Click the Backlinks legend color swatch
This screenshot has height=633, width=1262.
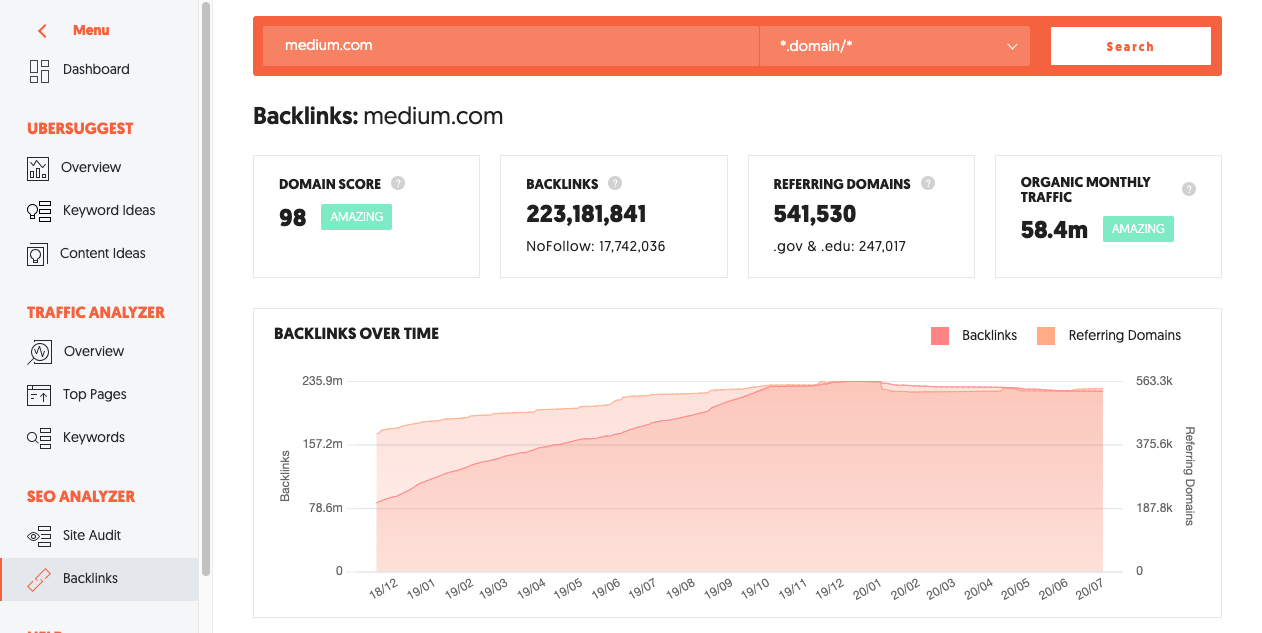[940, 336]
